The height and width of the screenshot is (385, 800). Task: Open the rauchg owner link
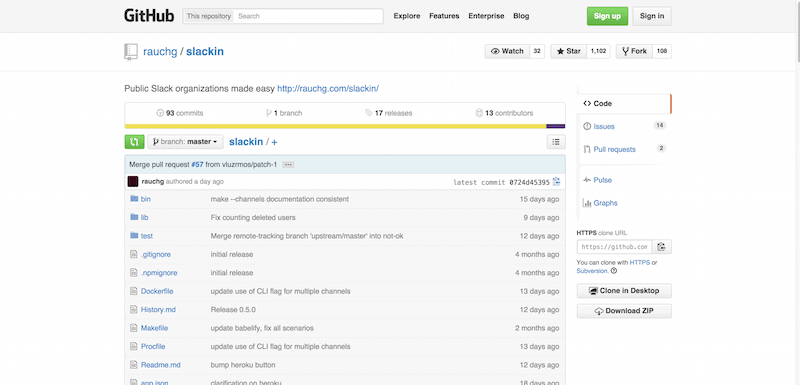pyautogui.click(x=160, y=52)
